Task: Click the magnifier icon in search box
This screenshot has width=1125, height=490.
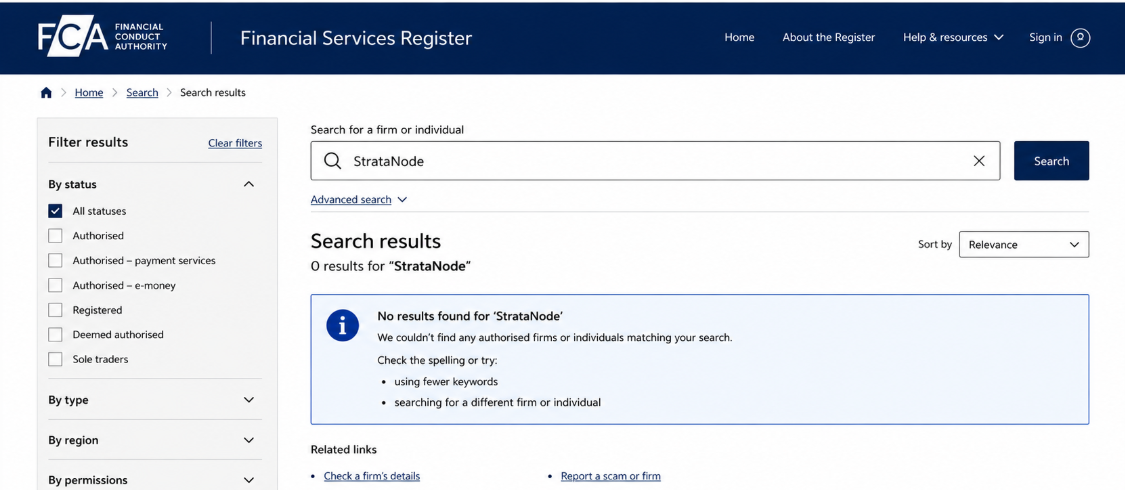Action: click(x=332, y=161)
